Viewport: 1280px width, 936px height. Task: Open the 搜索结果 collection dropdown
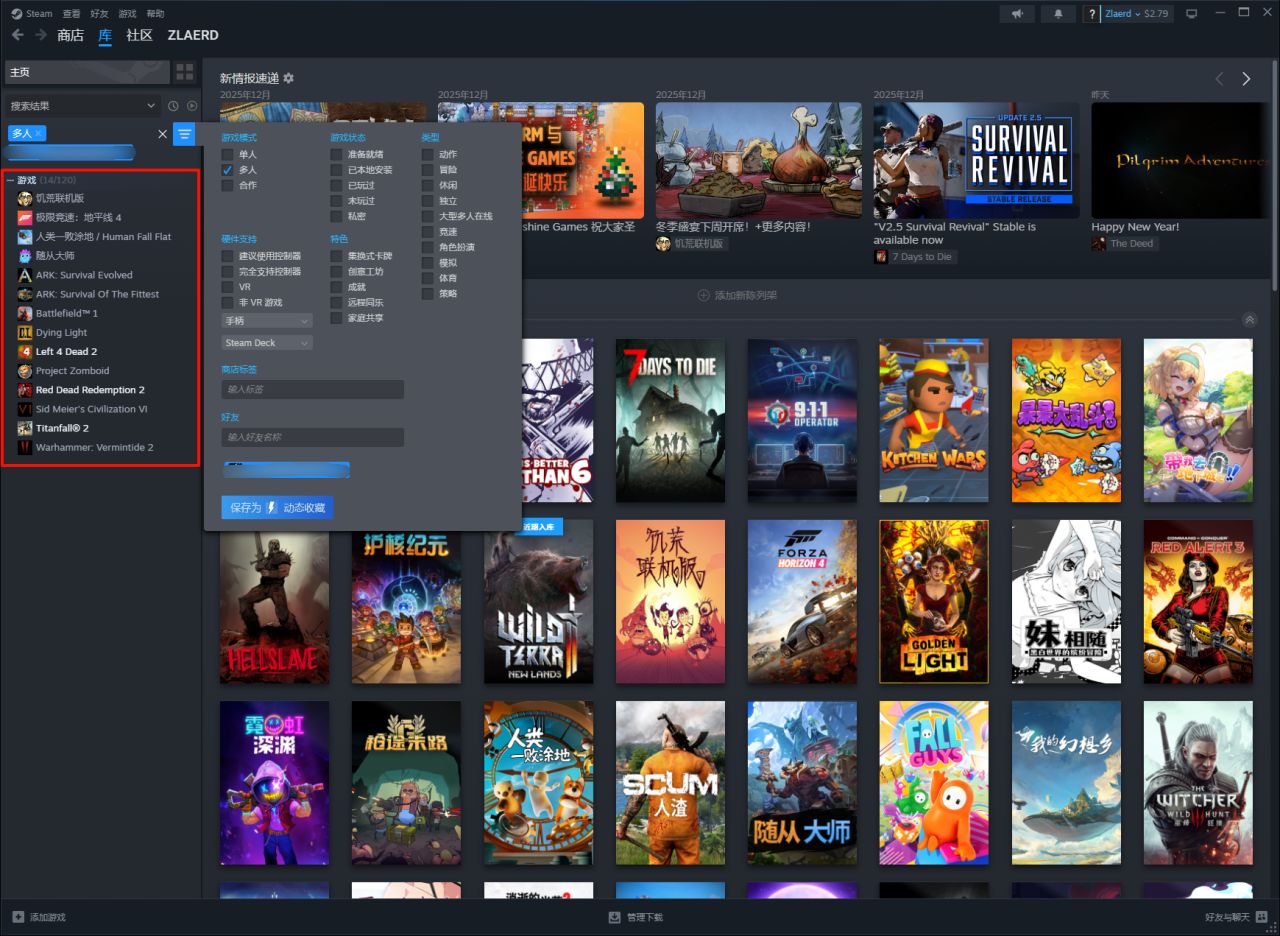pyautogui.click(x=80, y=106)
